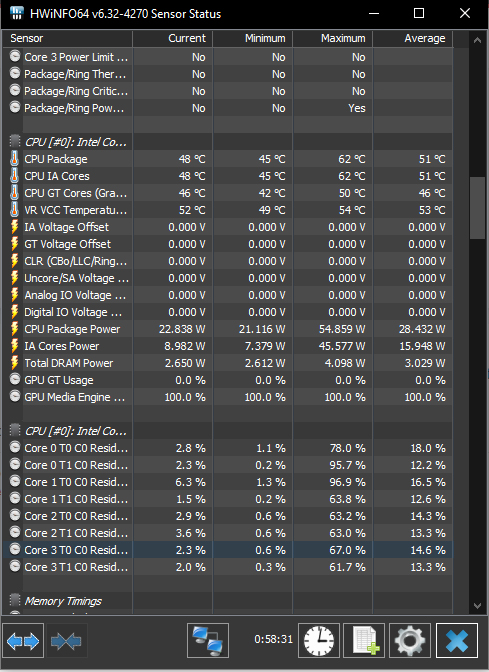Viewport: 489px width, 672px height.
Task: Click the vertical scrollbar thumb
Action: coord(477,208)
